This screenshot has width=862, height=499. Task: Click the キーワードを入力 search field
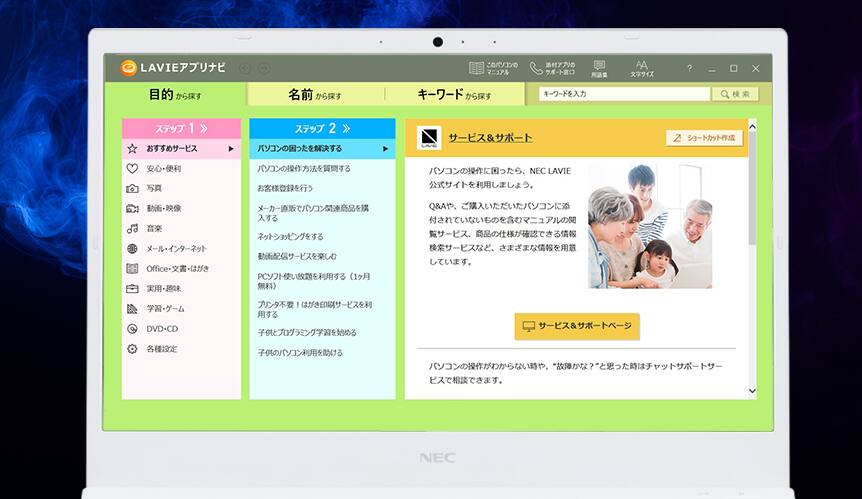click(625, 94)
